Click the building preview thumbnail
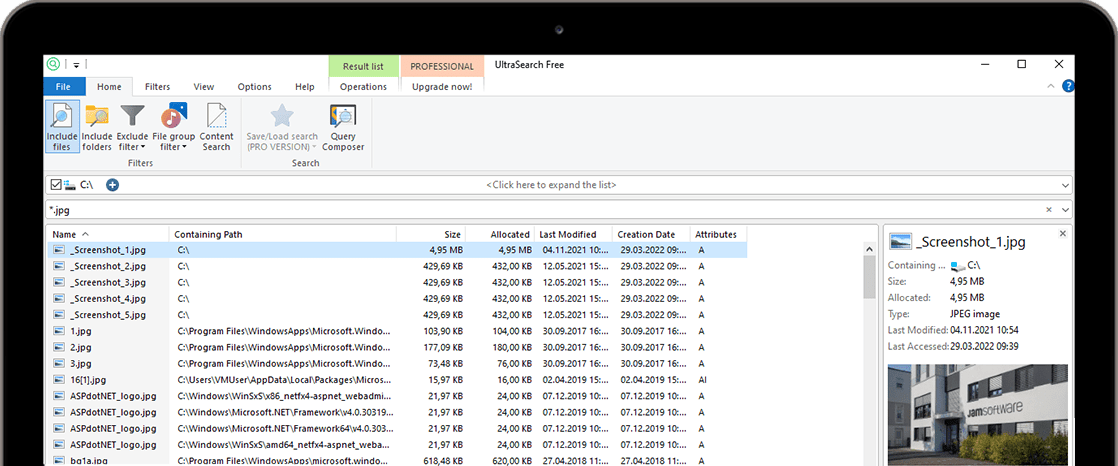Screen dimensions: 1118x466 [x=978, y=415]
